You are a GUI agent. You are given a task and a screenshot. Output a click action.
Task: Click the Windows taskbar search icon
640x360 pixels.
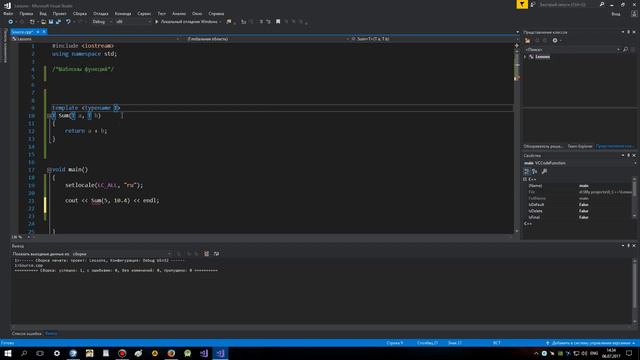click(24, 353)
